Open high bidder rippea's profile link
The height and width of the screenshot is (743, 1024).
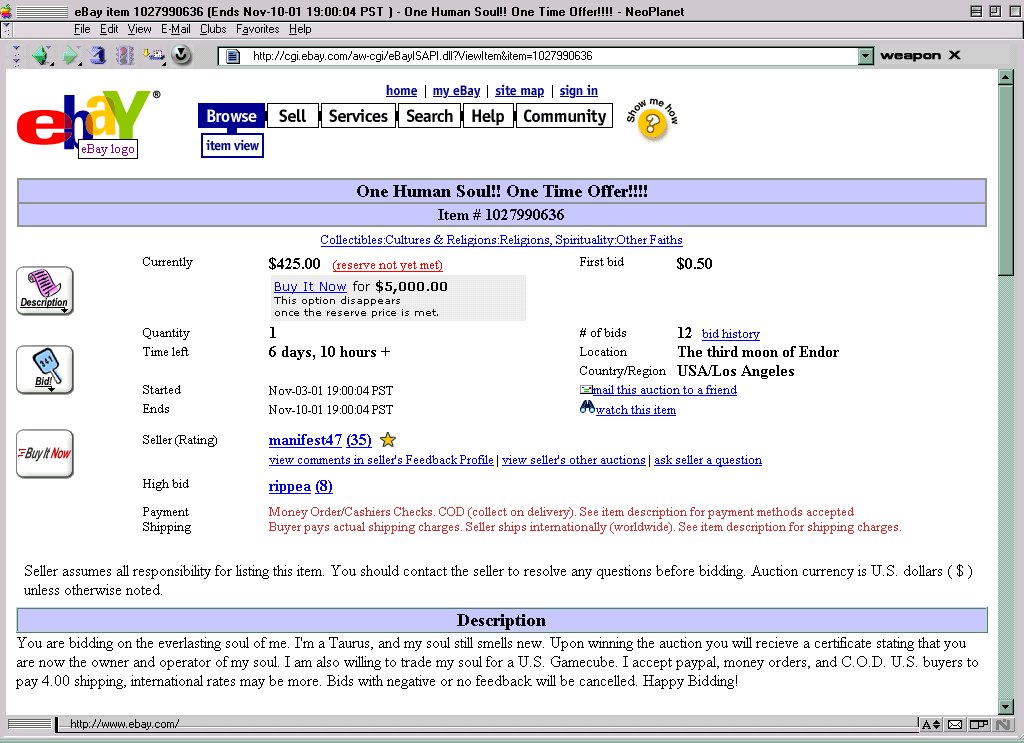pos(289,486)
